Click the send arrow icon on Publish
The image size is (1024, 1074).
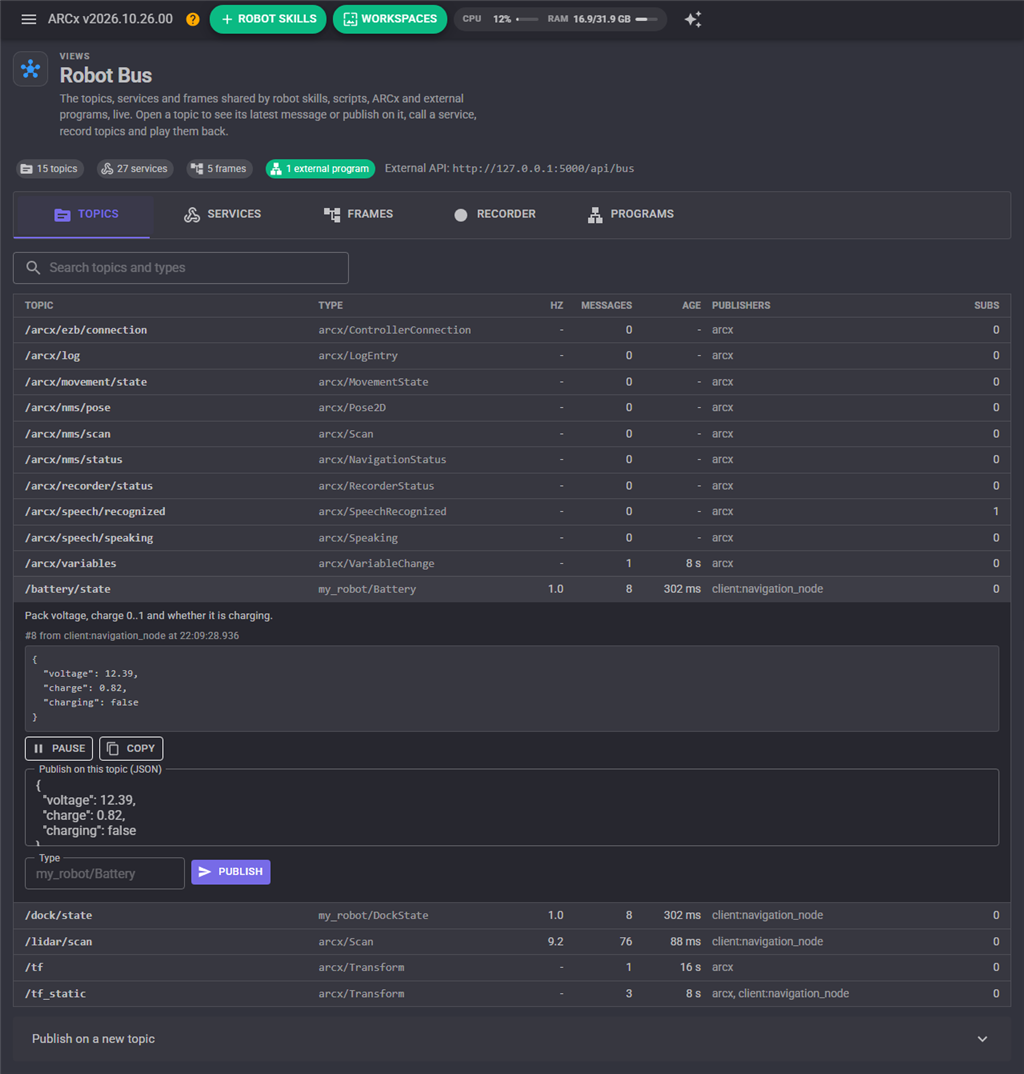point(205,872)
